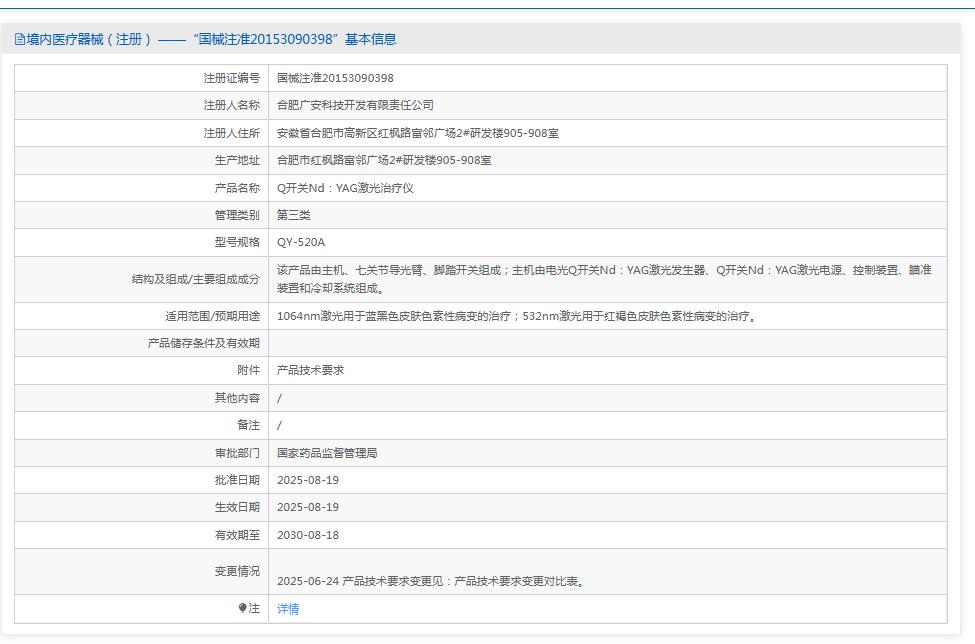The width and height of the screenshot is (975, 644).
Task: Select the 变更情况 label cell
Action: (142, 571)
